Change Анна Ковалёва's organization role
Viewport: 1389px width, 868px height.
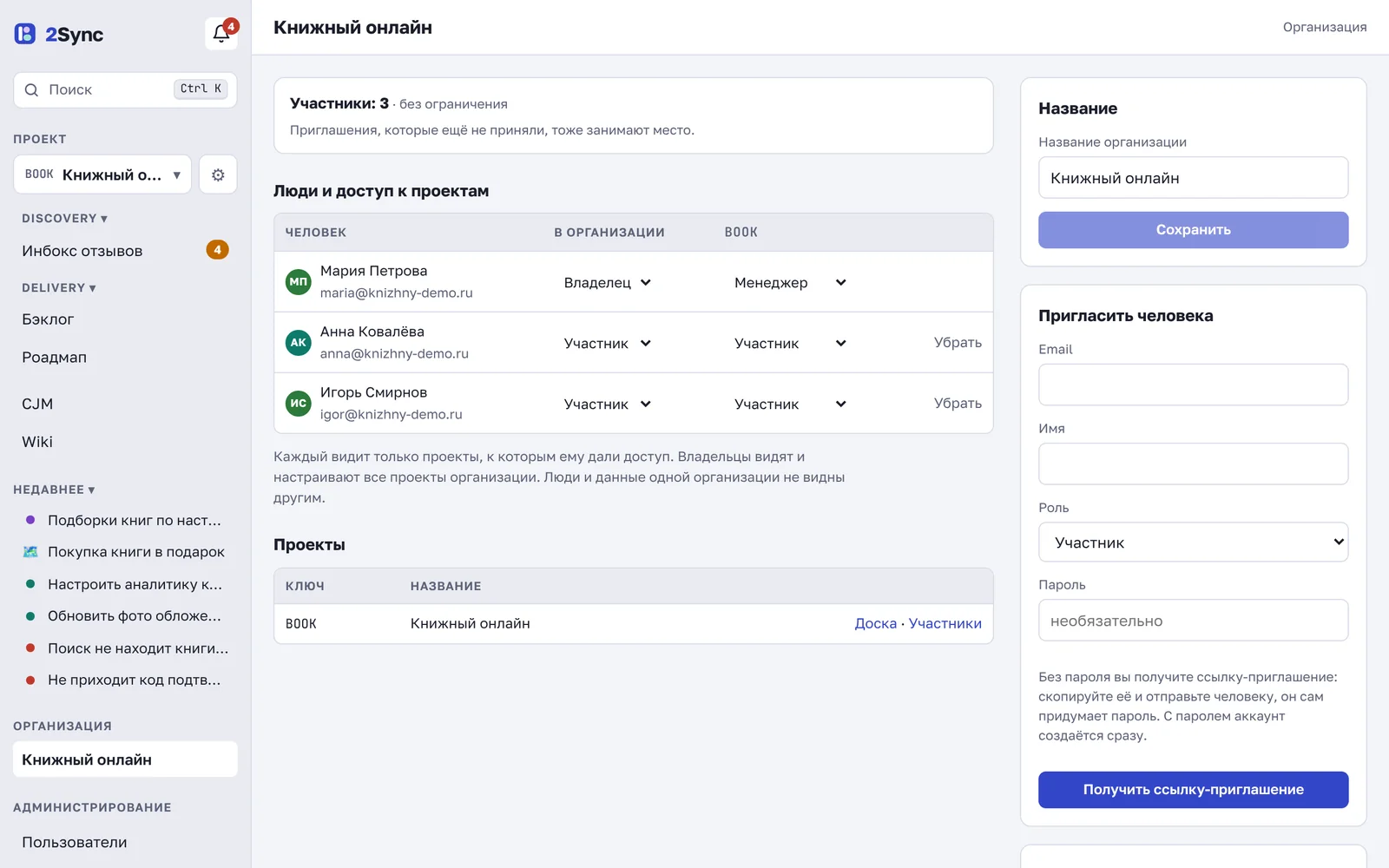click(608, 343)
